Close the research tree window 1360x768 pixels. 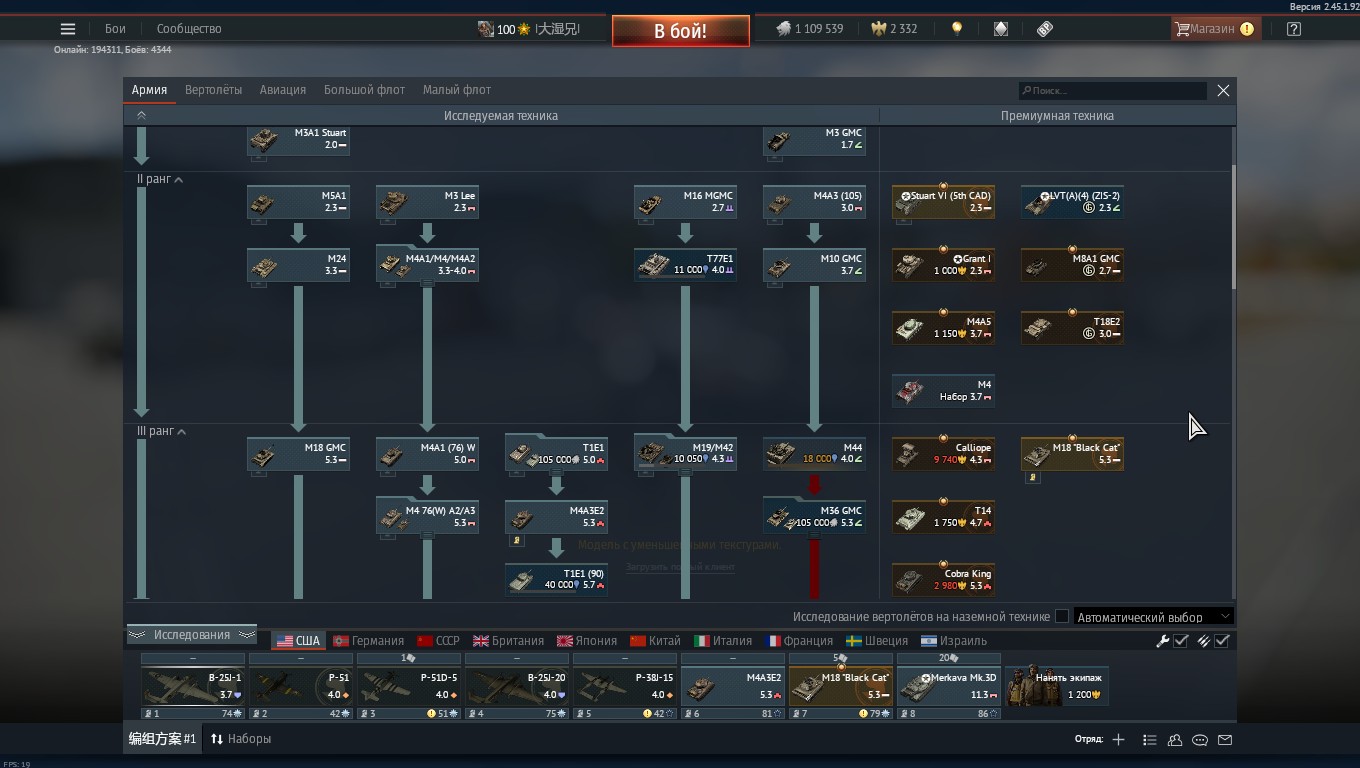point(1223,90)
